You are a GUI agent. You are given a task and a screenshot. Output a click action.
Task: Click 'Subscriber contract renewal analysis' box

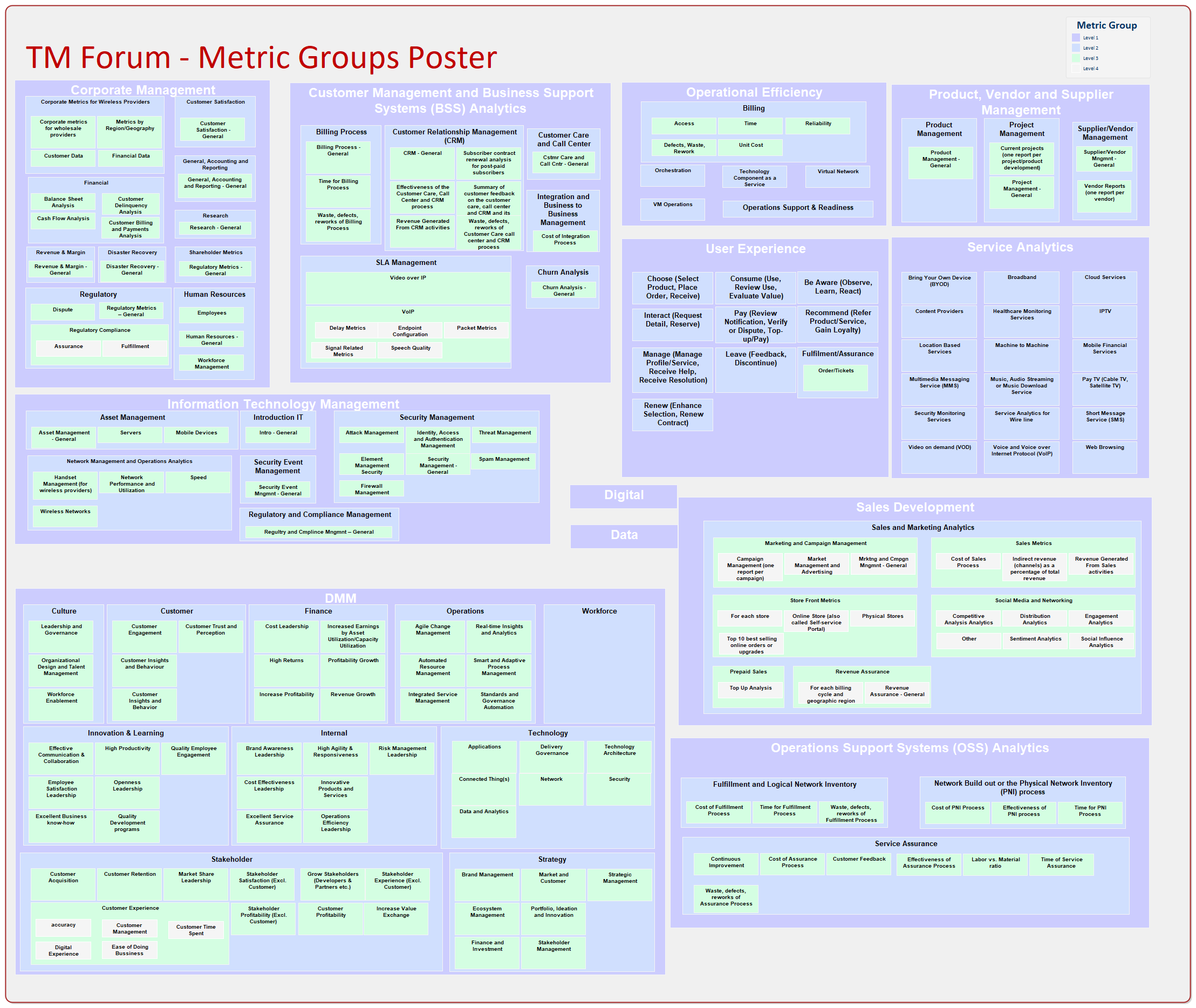pyautogui.click(x=488, y=164)
